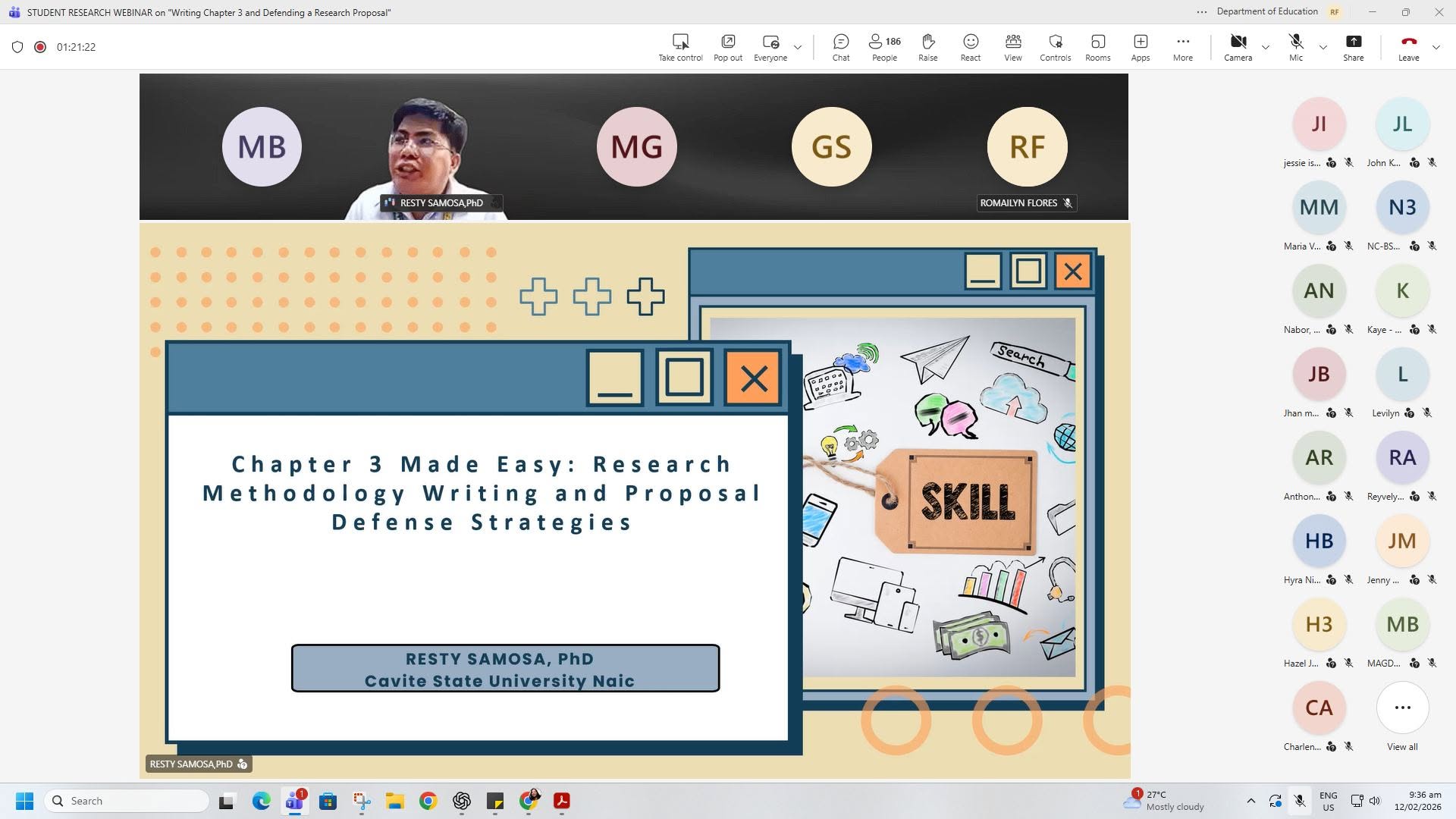Open title bar more options ellipsis
The image size is (1456, 819).
point(1201,12)
